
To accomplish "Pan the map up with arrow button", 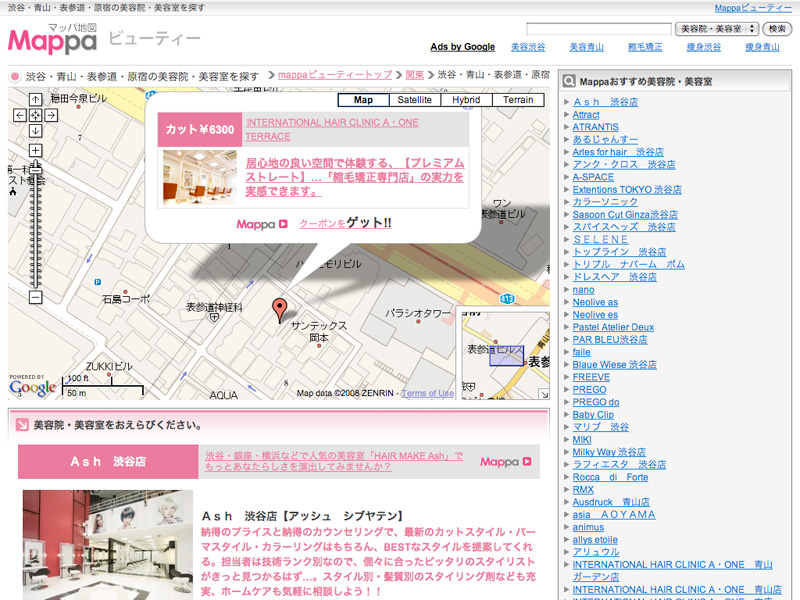I will pyautogui.click(x=35, y=100).
